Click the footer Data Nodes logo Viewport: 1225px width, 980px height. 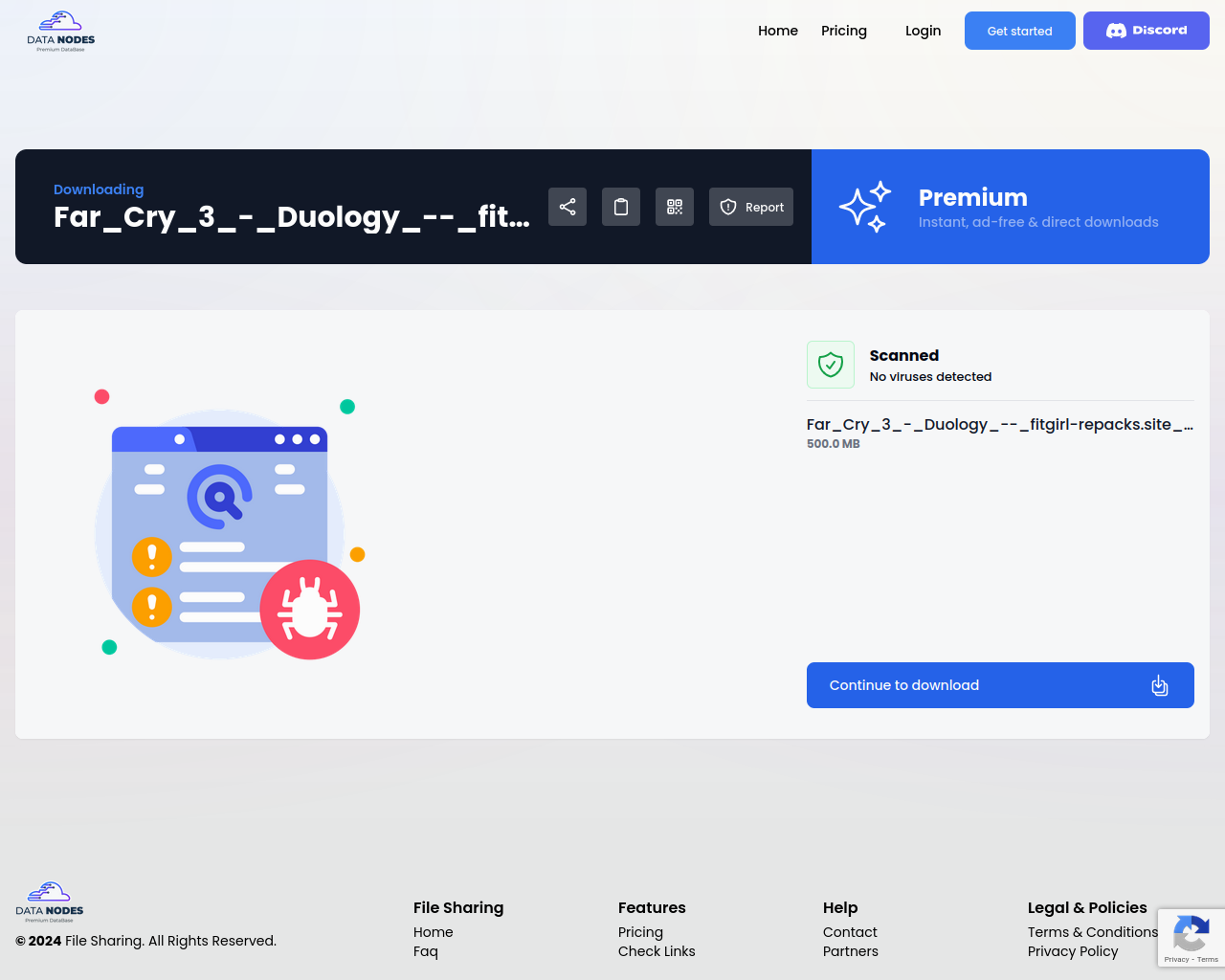50,902
